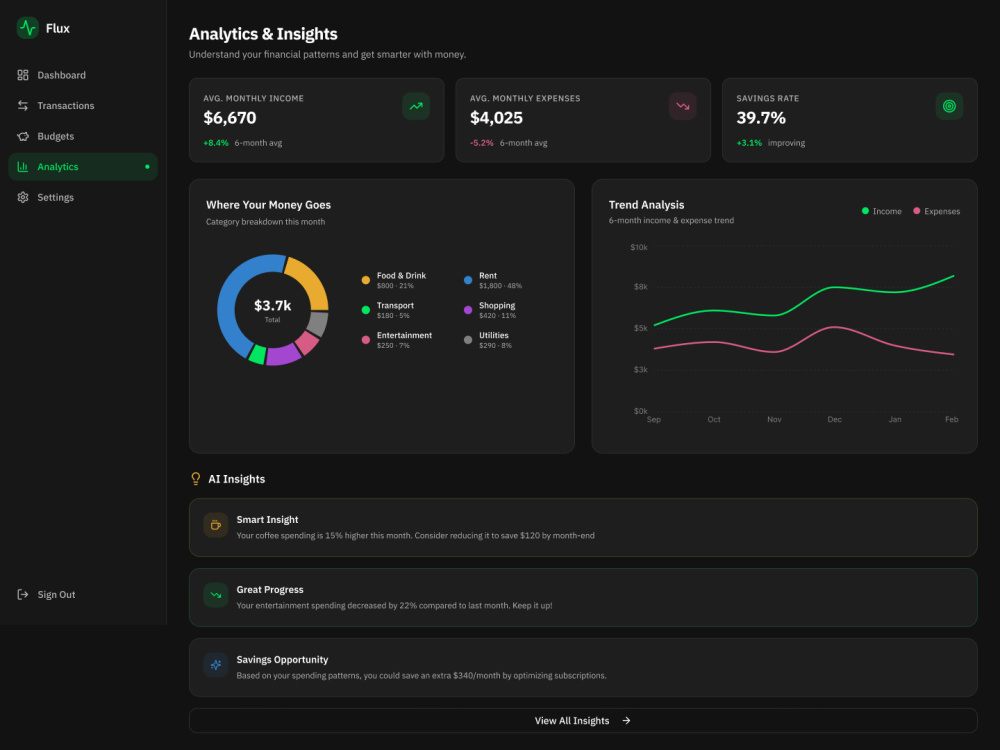Click the sparkle icon in Savings Opportunity
Viewport: 1000px width, 750px height.
pyautogui.click(x=216, y=665)
